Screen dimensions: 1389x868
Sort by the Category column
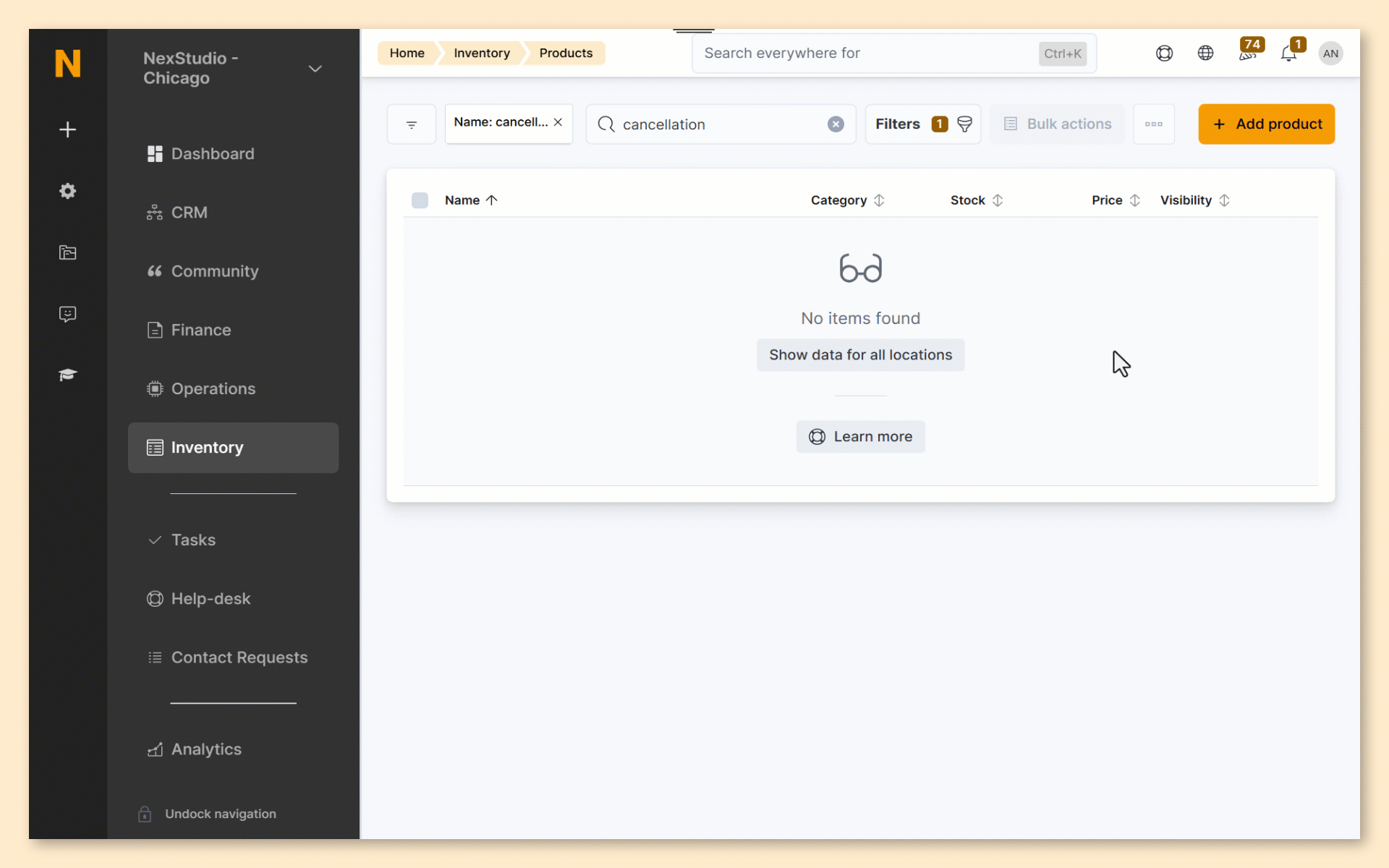click(x=847, y=200)
